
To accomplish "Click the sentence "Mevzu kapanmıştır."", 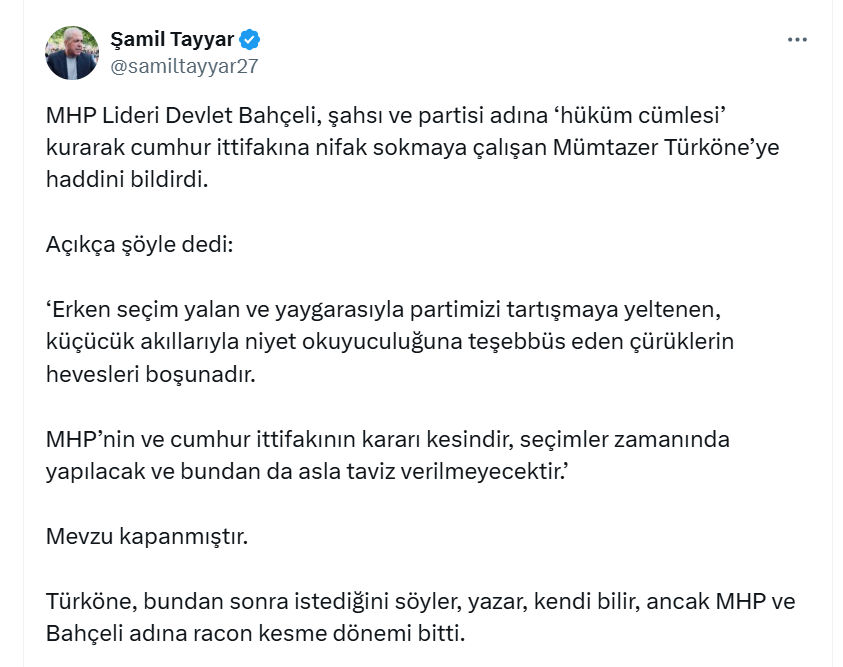I will click(x=146, y=535).
